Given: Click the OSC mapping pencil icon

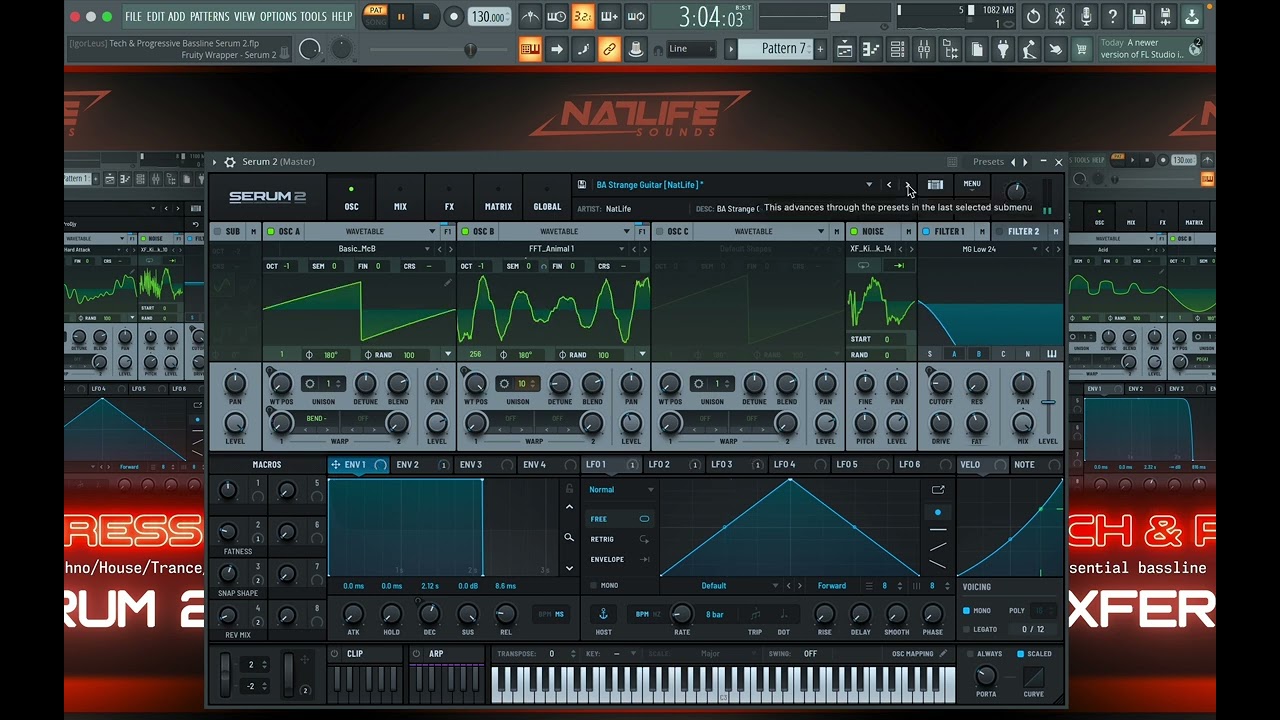Looking at the screenshot, I should pos(943,654).
